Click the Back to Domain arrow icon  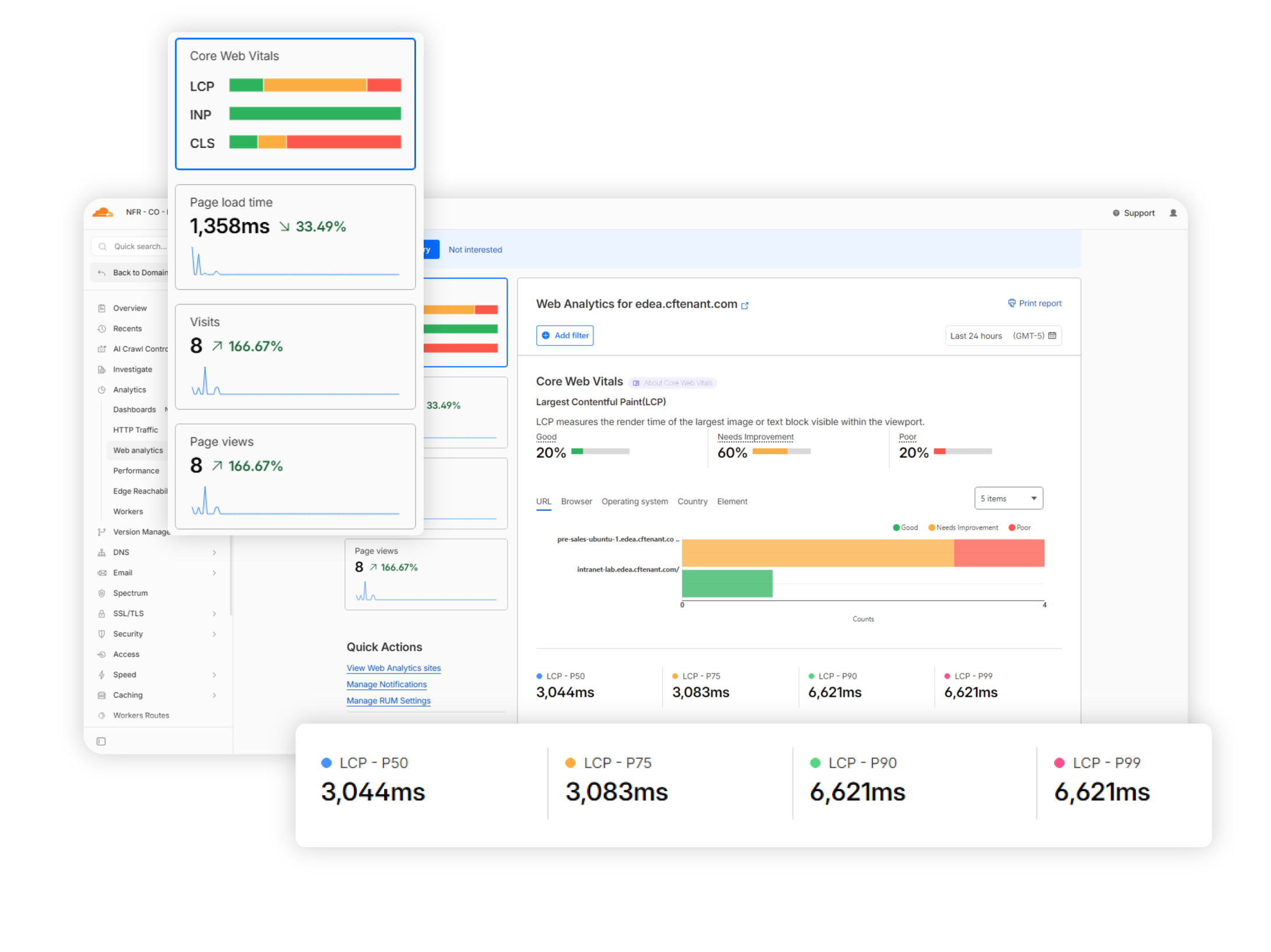101,273
